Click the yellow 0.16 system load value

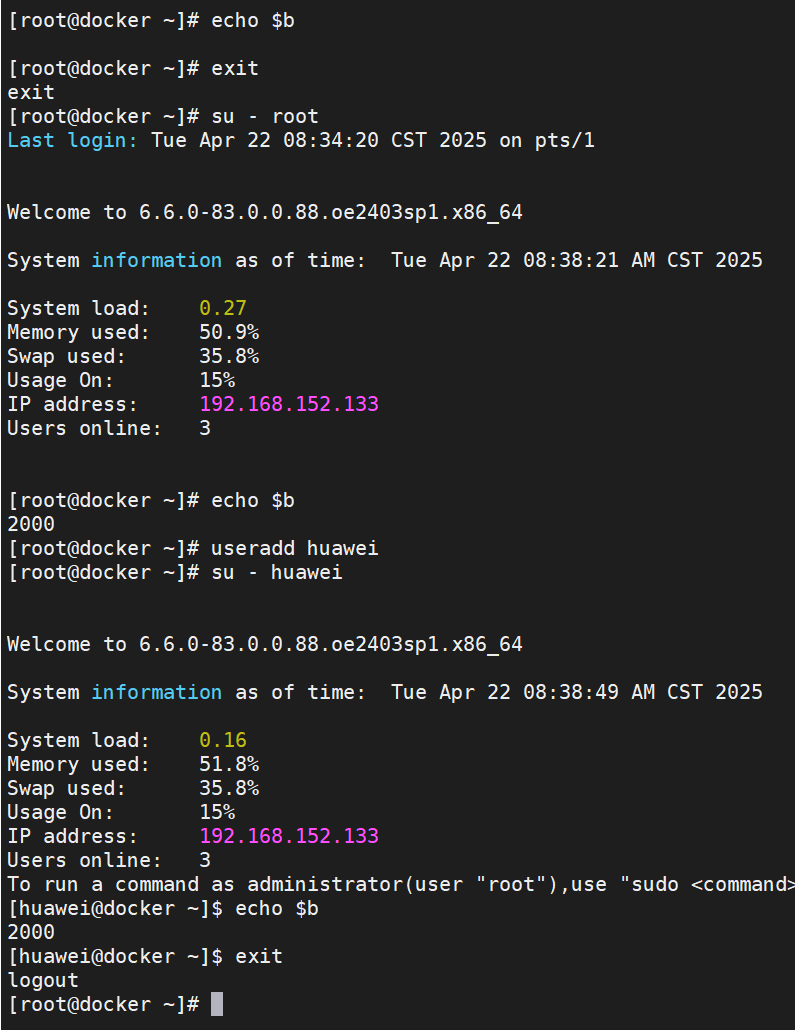point(222,740)
